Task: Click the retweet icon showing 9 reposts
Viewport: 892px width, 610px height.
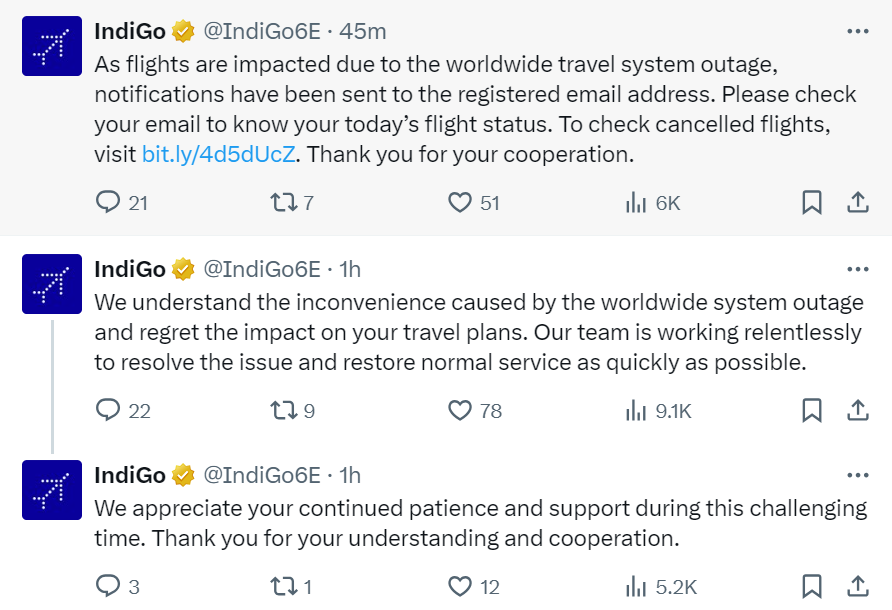Action: (x=281, y=410)
